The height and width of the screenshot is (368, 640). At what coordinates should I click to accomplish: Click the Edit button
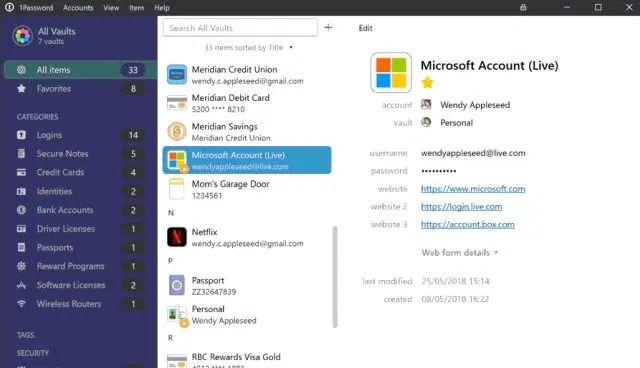(x=365, y=28)
